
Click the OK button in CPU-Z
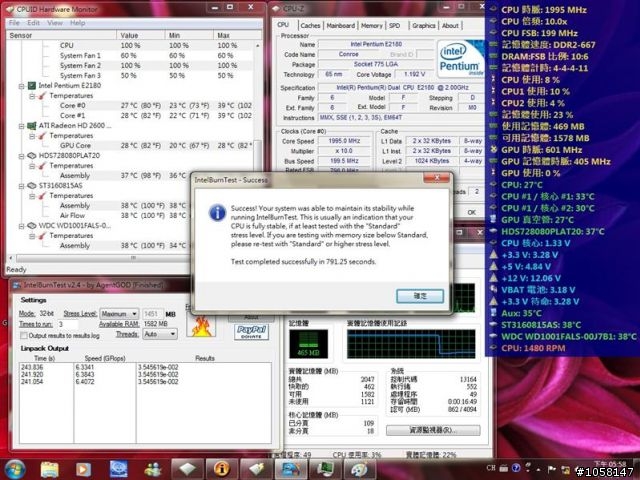pos(472,212)
